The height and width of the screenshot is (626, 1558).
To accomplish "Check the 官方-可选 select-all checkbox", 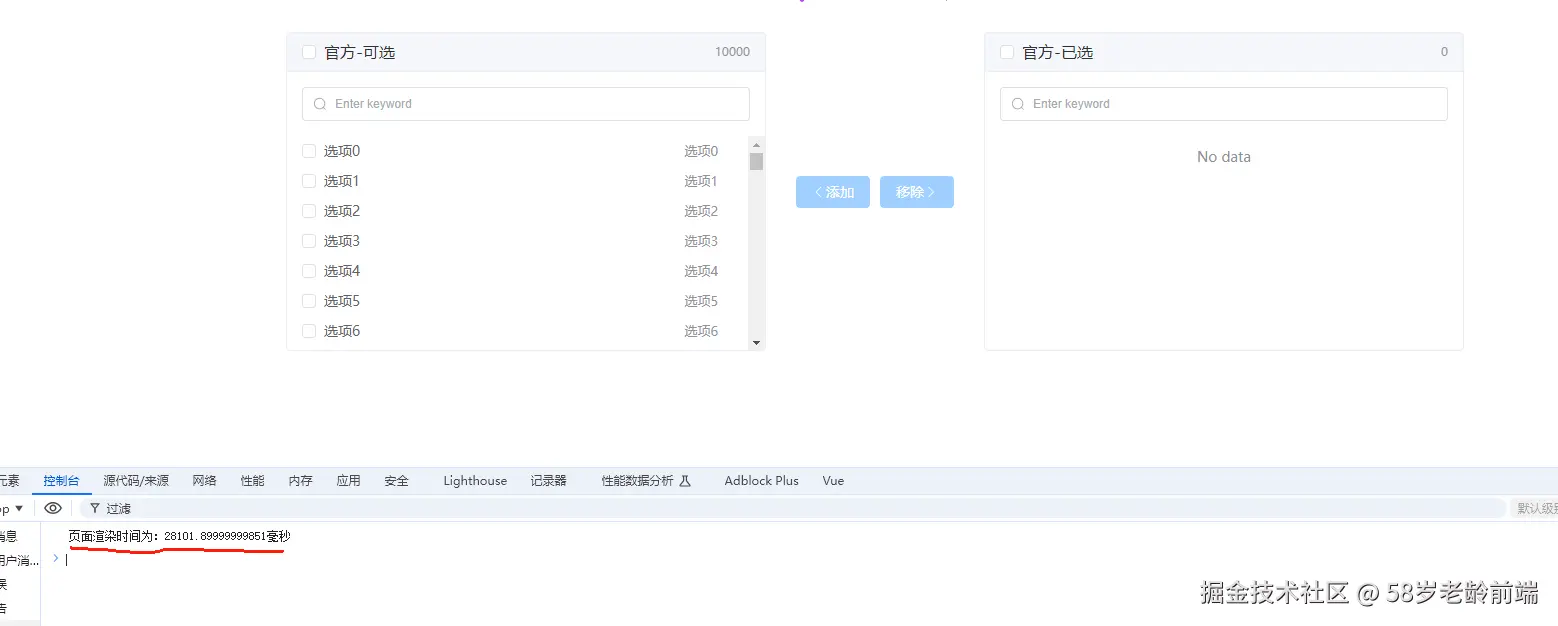I will coord(309,52).
